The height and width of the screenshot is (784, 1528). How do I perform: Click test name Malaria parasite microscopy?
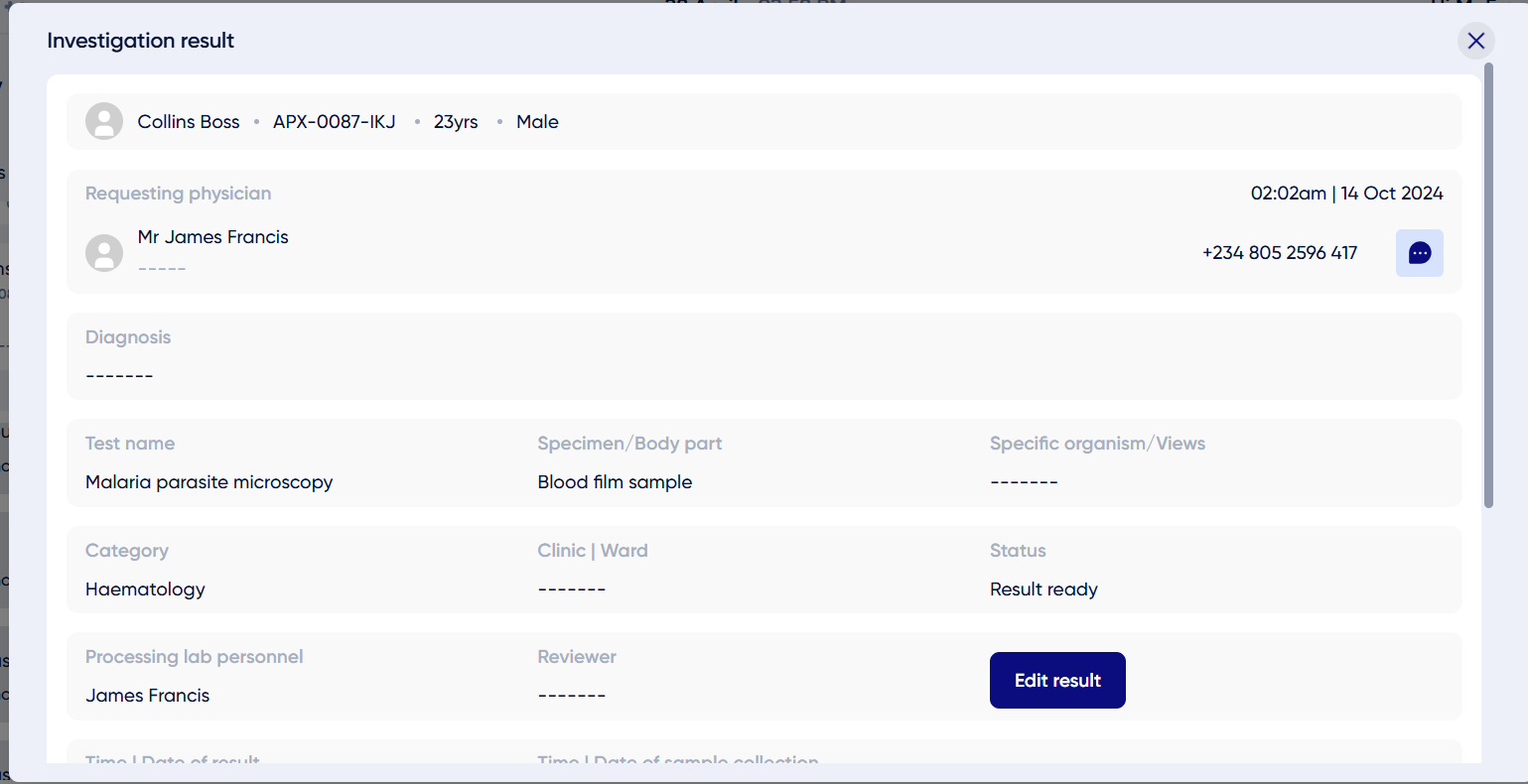pyautogui.click(x=209, y=482)
